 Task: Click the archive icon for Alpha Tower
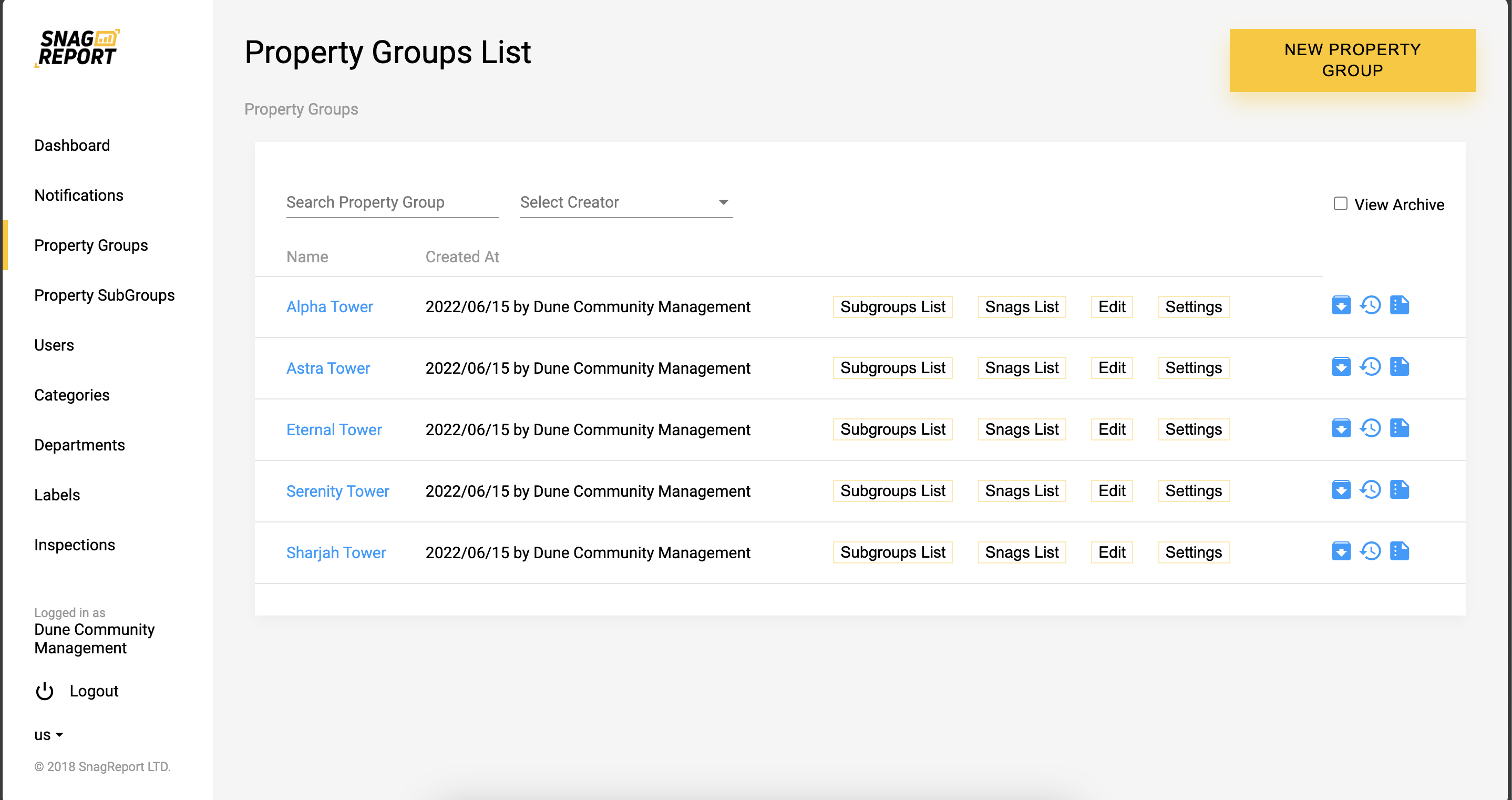[1341, 306]
